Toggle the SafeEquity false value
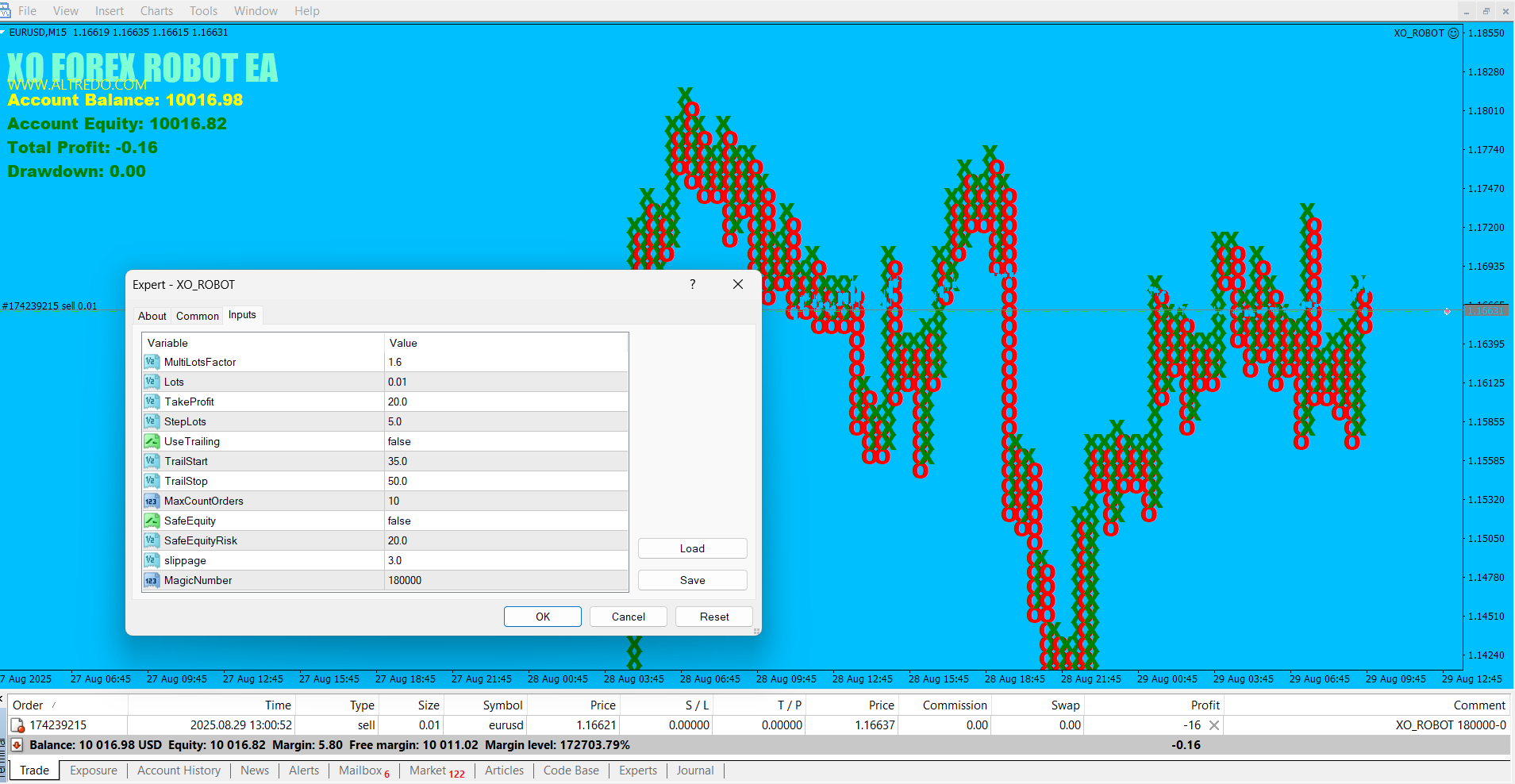The height and width of the screenshot is (784, 1515). tap(506, 521)
